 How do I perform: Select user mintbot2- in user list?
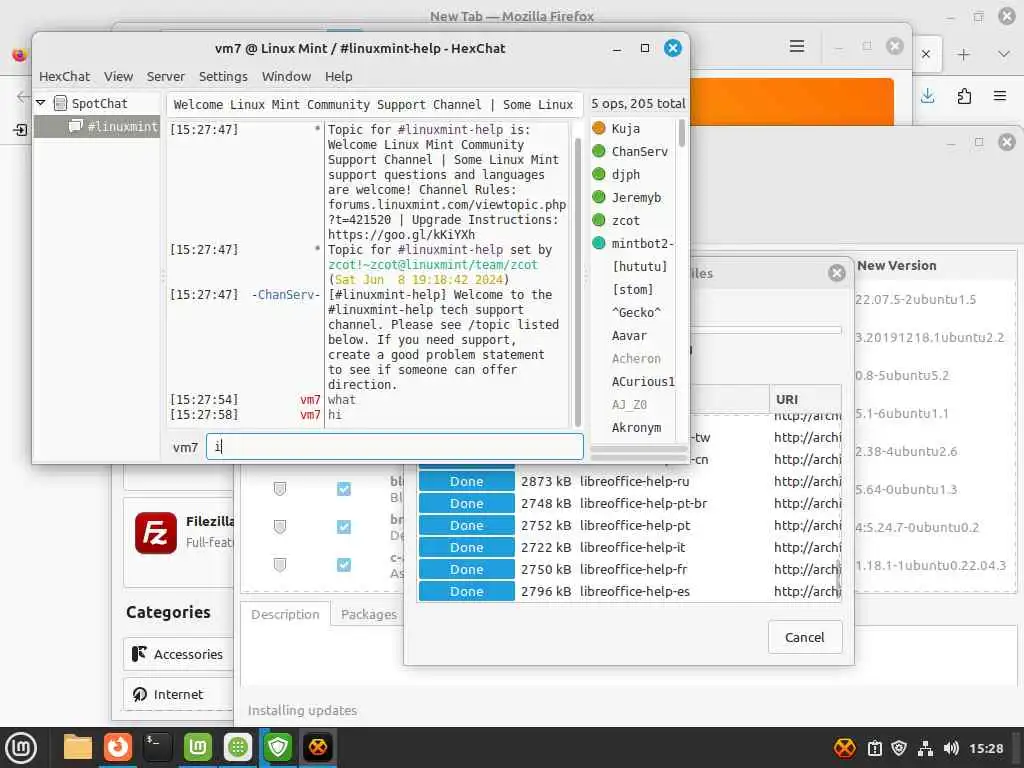tap(642, 244)
